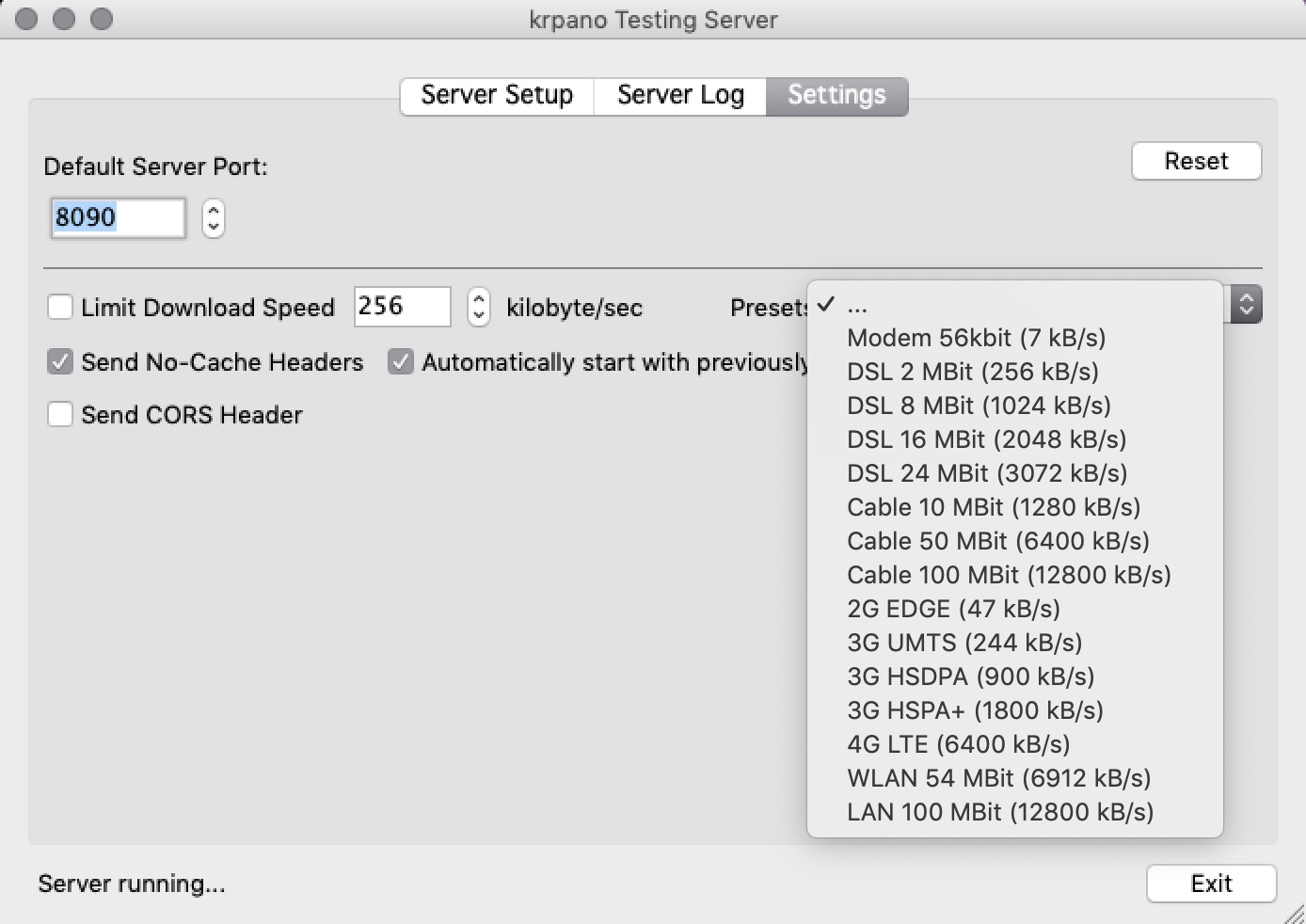Pick DSL 24 MBit (3072 kB/s)
Image resolution: width=1306 pixels, height=924 pixels.
pyautogui.click(x=1015, y=473)
